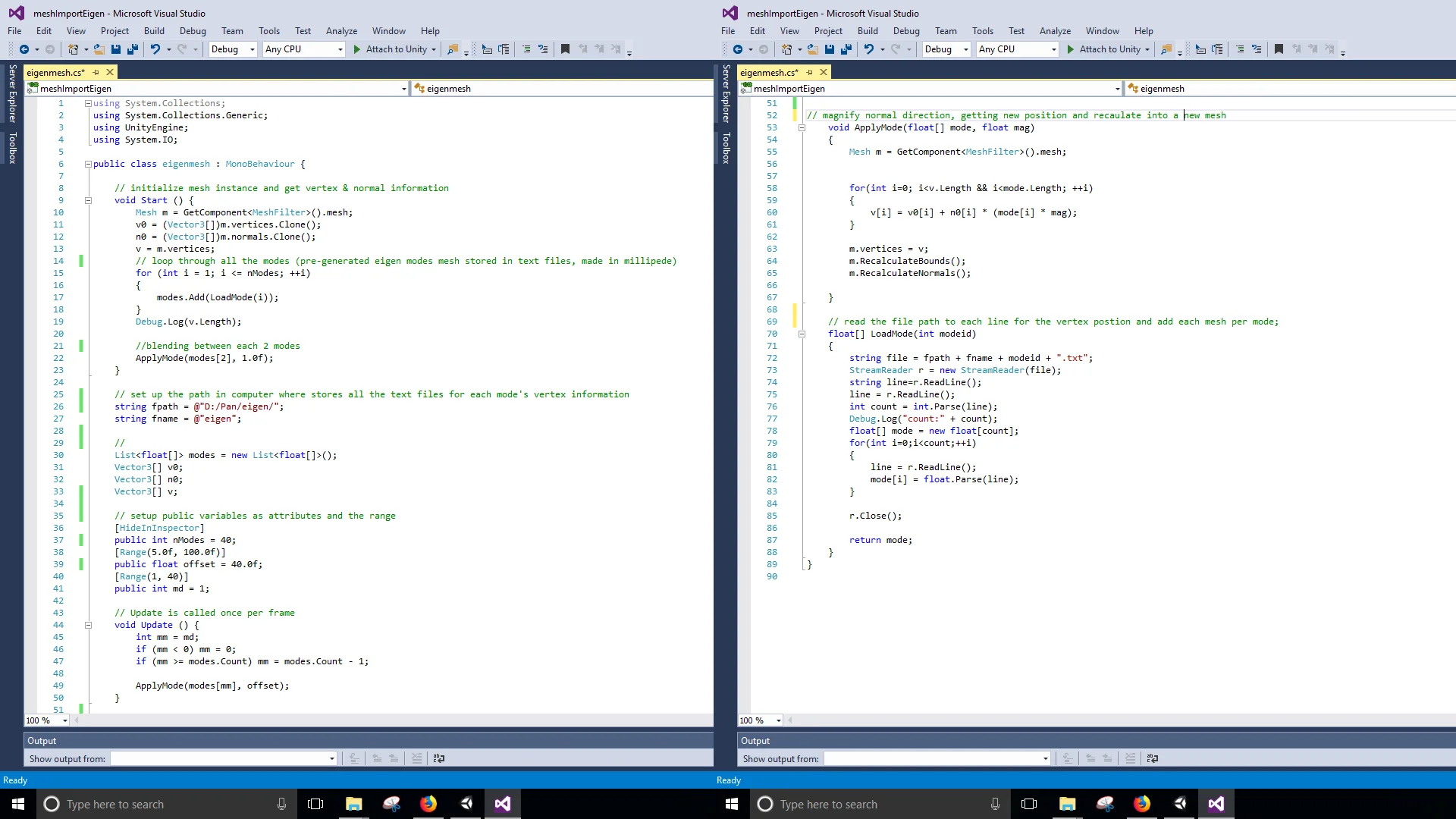Click Save icon in right window toolbar

(830, 49)
